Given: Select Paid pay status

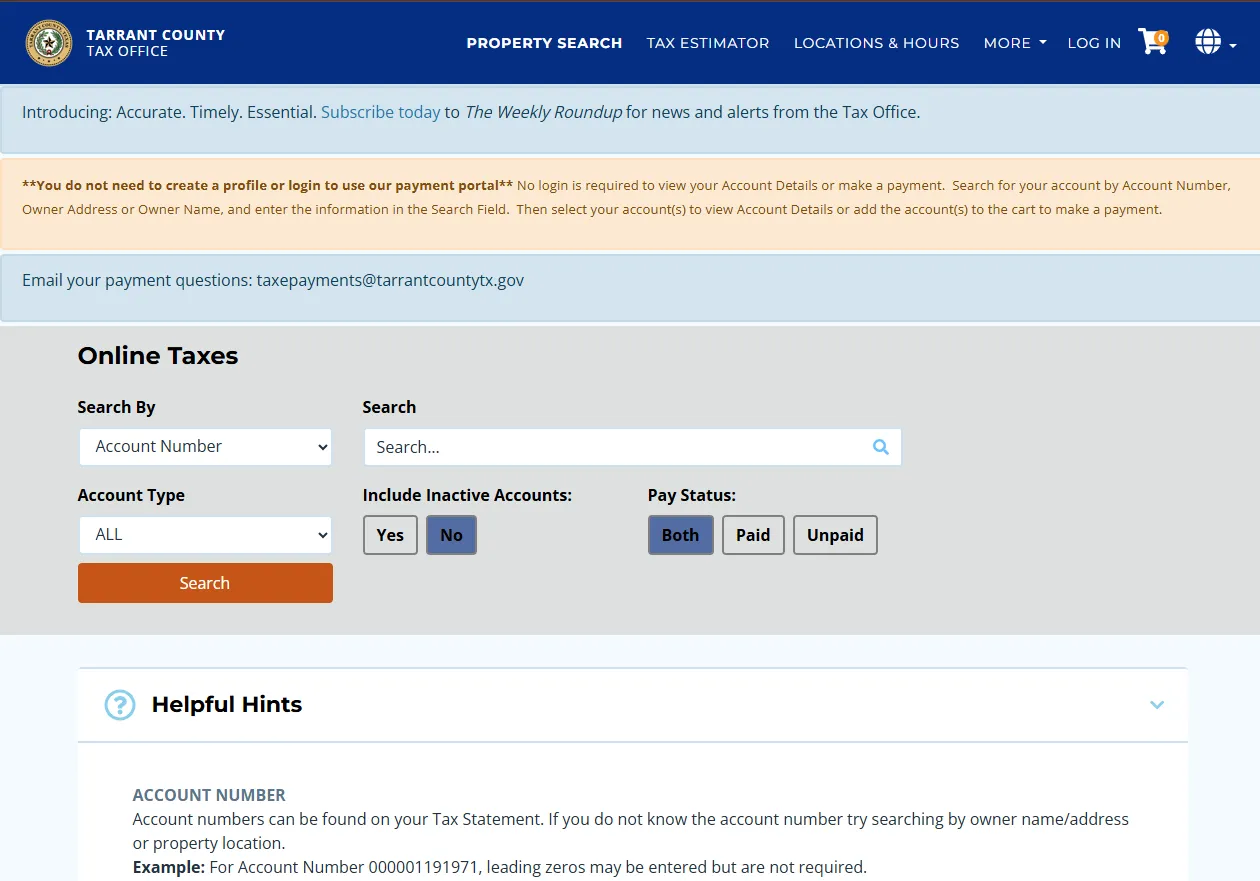Looking at the screenshot, I should pyautogui.click(x=753, y=535).
